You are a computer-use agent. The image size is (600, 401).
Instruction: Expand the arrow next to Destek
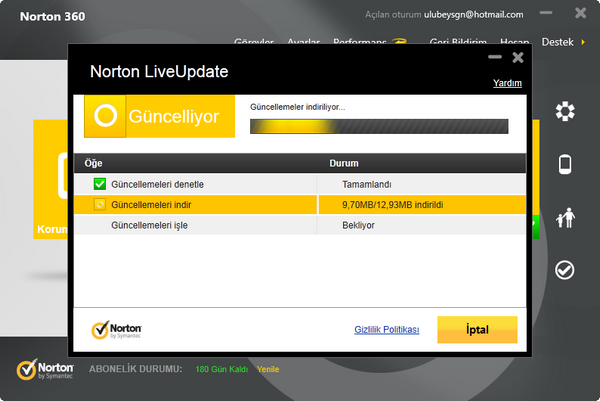pos(583,42)
